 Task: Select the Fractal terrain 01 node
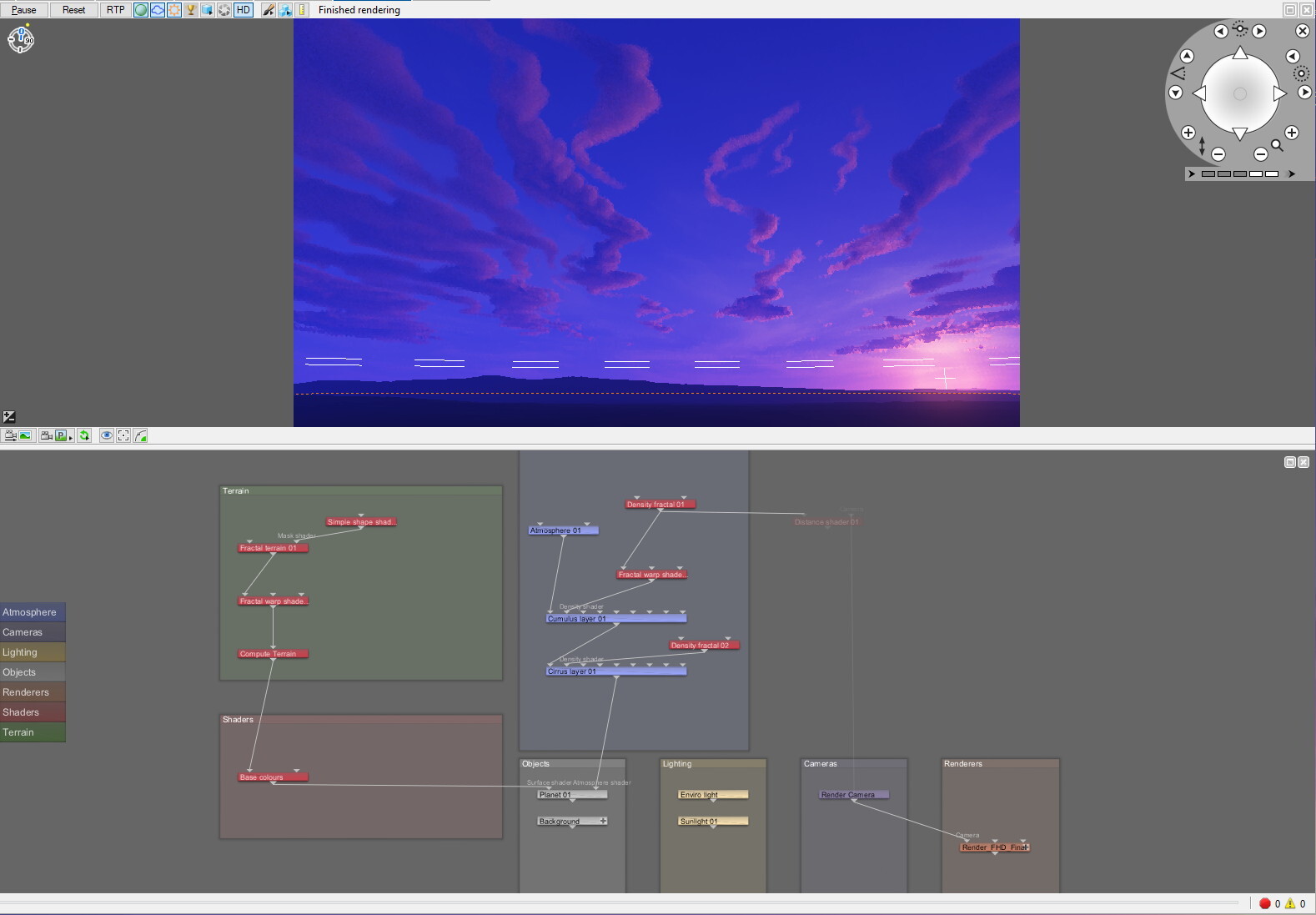point(273,548)
